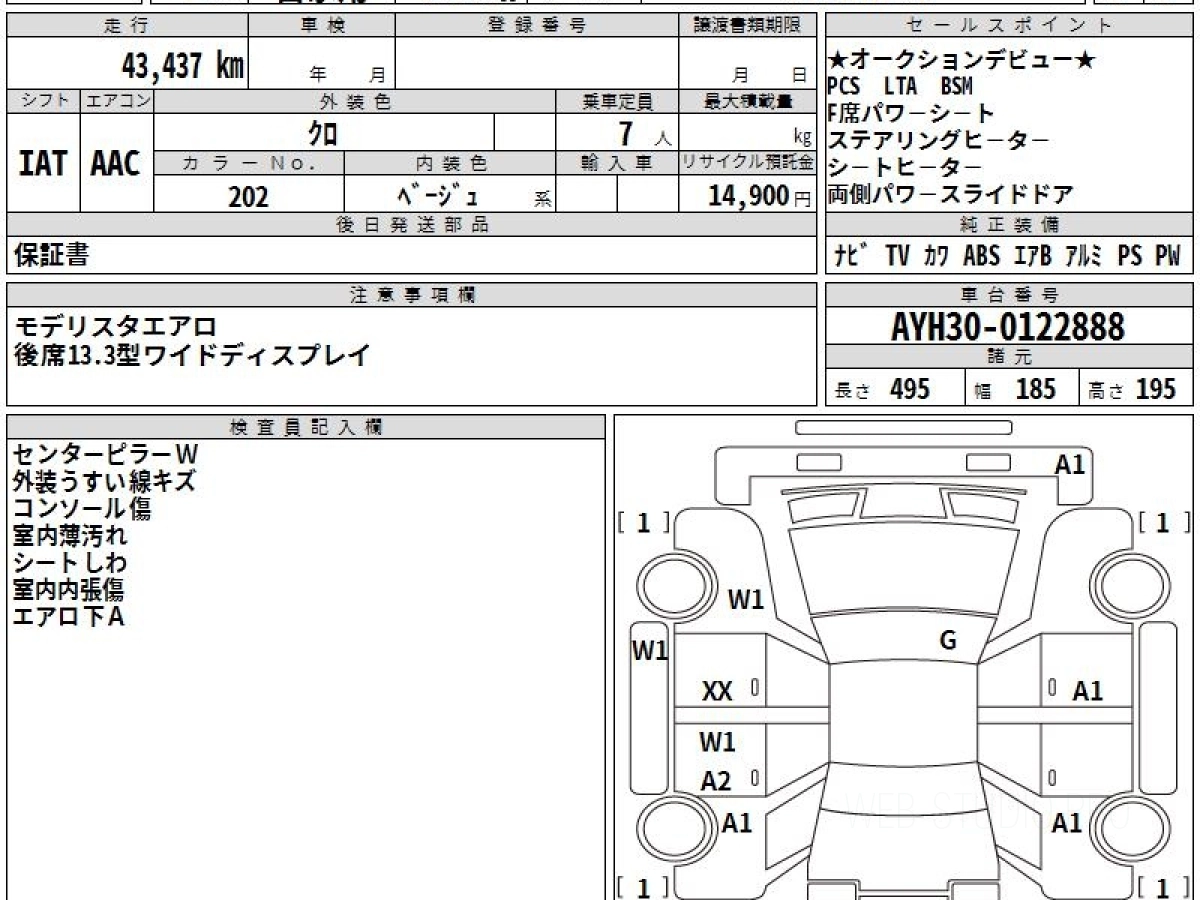Select the seating capacity 7 人
This screenshot has width=1200, height=900.
[645, 133]
